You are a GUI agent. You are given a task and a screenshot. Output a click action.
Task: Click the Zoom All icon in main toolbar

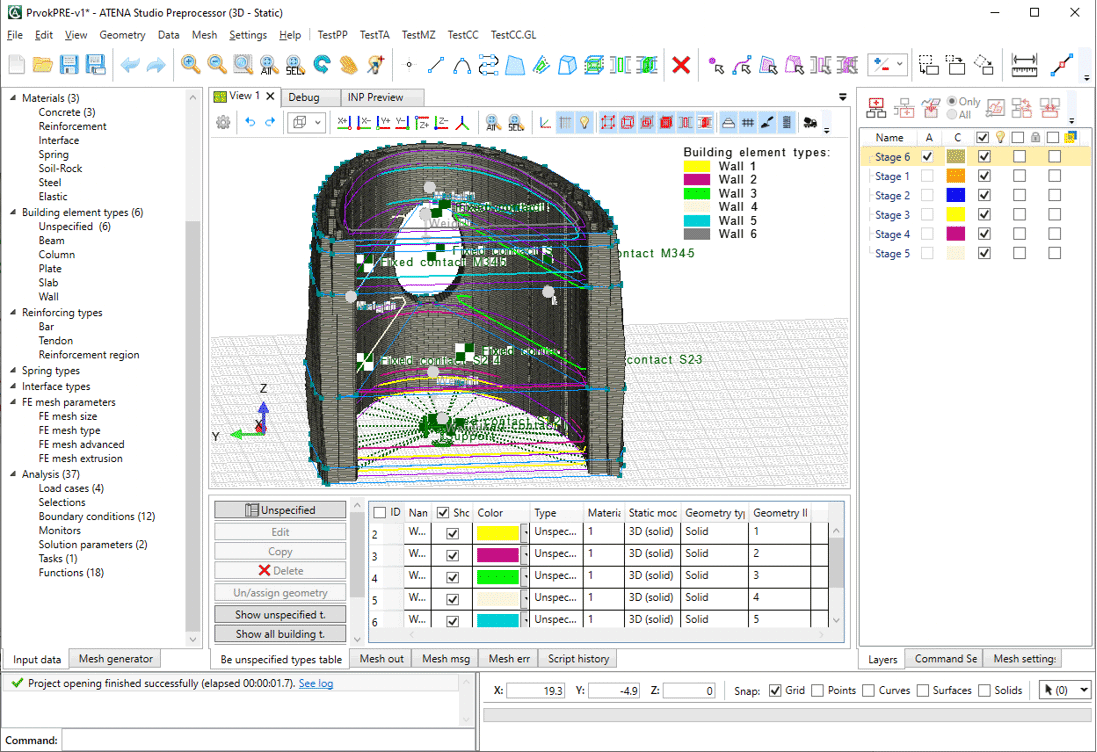(x=269, y=65)
